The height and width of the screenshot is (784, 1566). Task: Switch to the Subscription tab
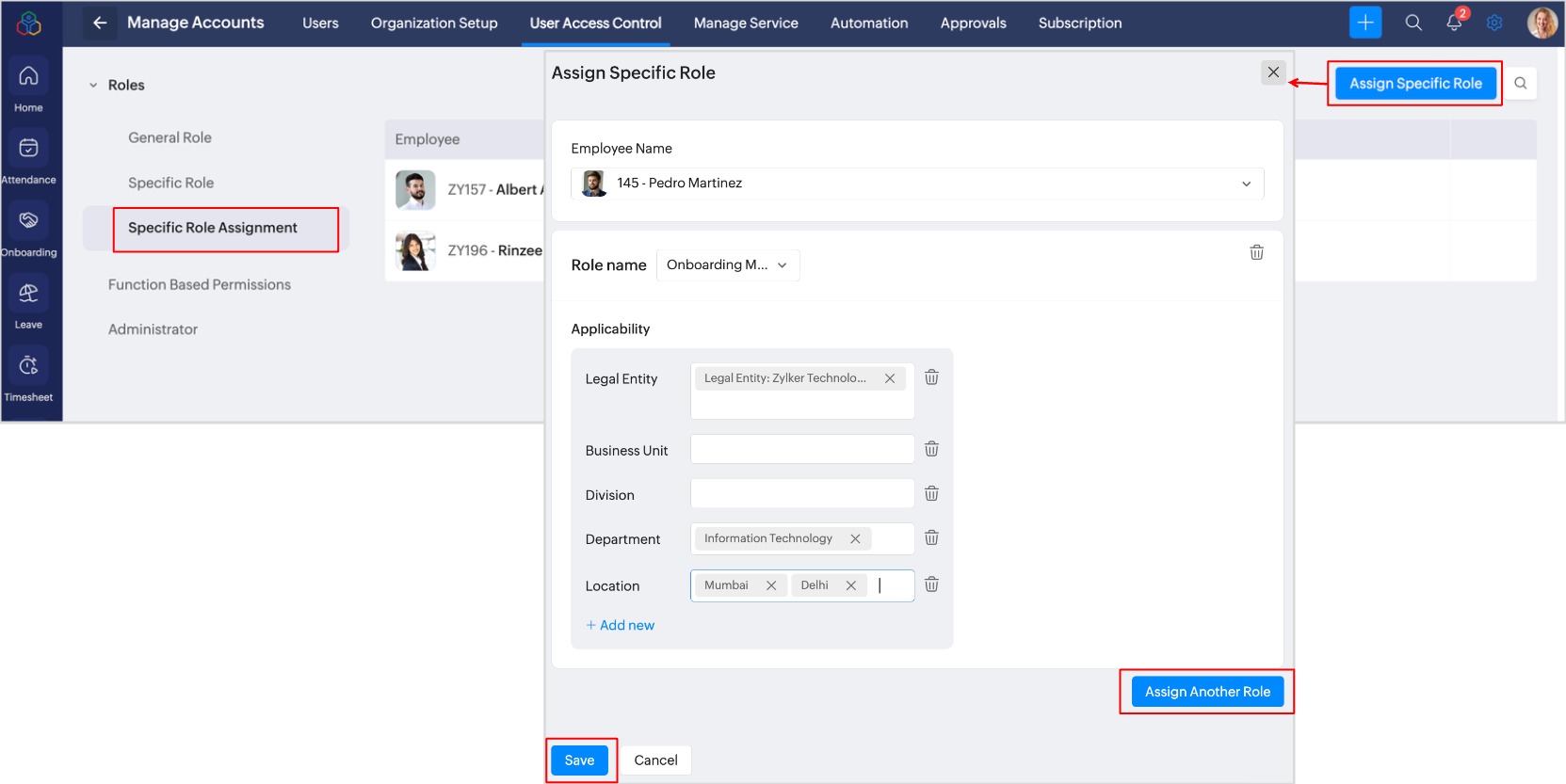coord(1080,23)
